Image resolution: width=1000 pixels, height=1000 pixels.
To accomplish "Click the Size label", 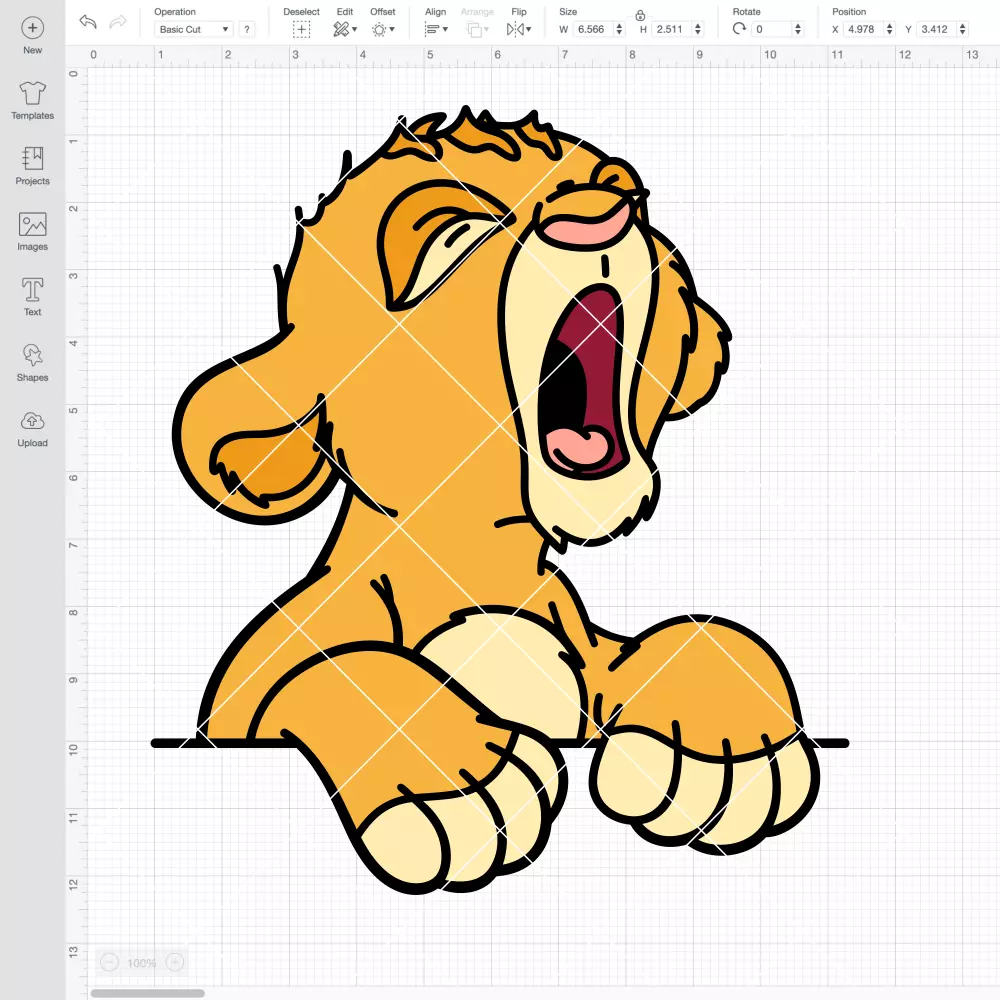I will (x=568, y=11).
